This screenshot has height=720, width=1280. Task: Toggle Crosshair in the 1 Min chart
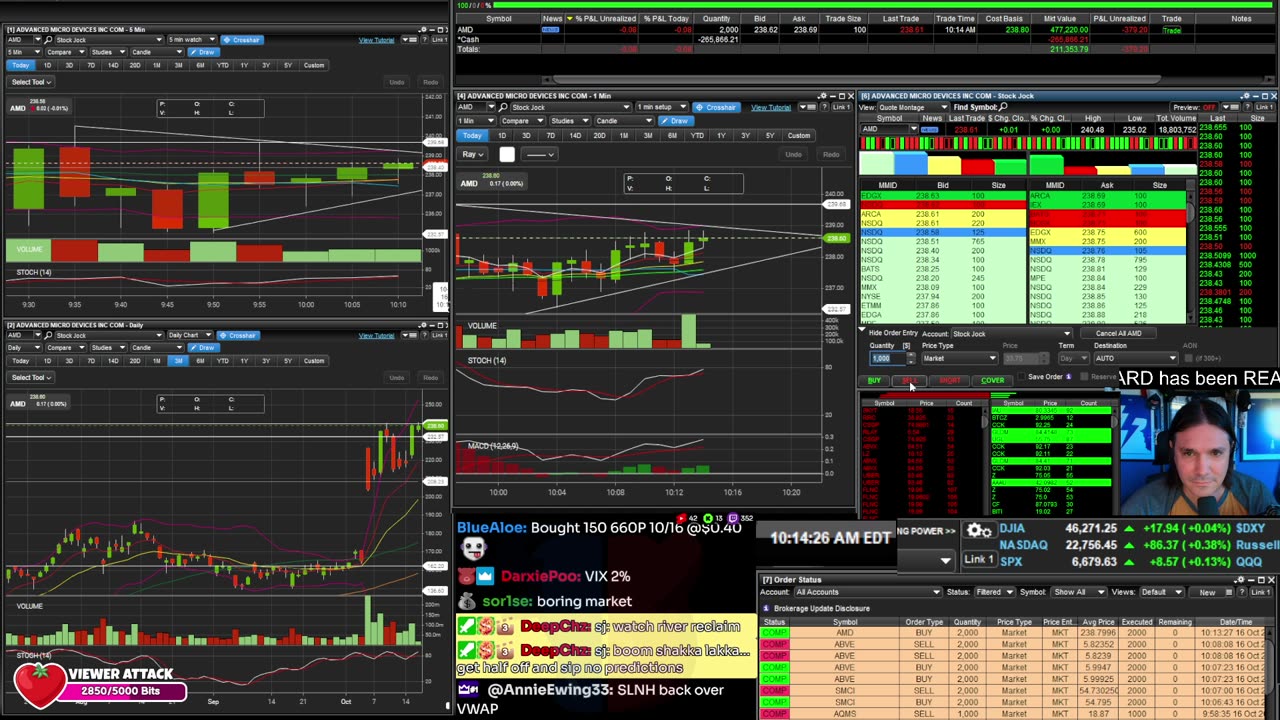(x=716, y=107)
